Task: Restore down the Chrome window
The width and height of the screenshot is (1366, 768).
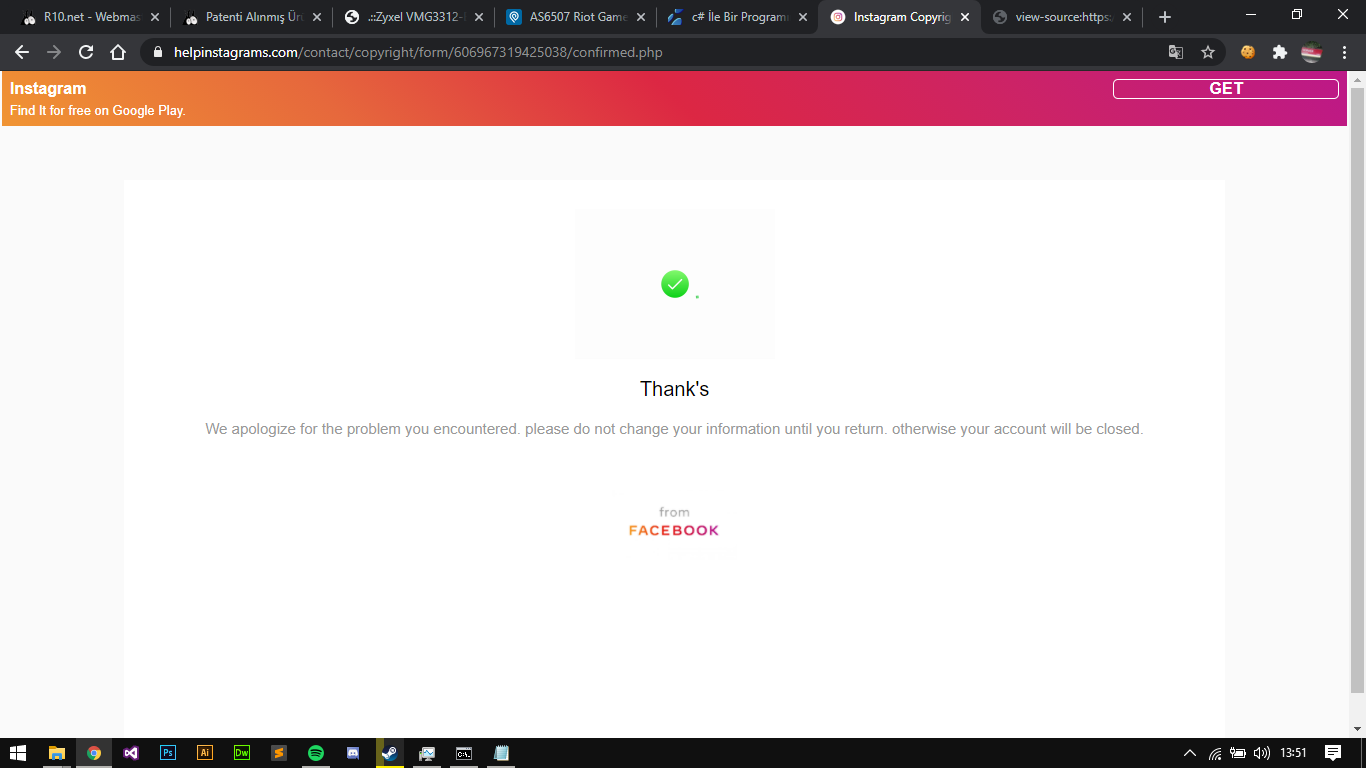Action: click(x=1297, y=15)
